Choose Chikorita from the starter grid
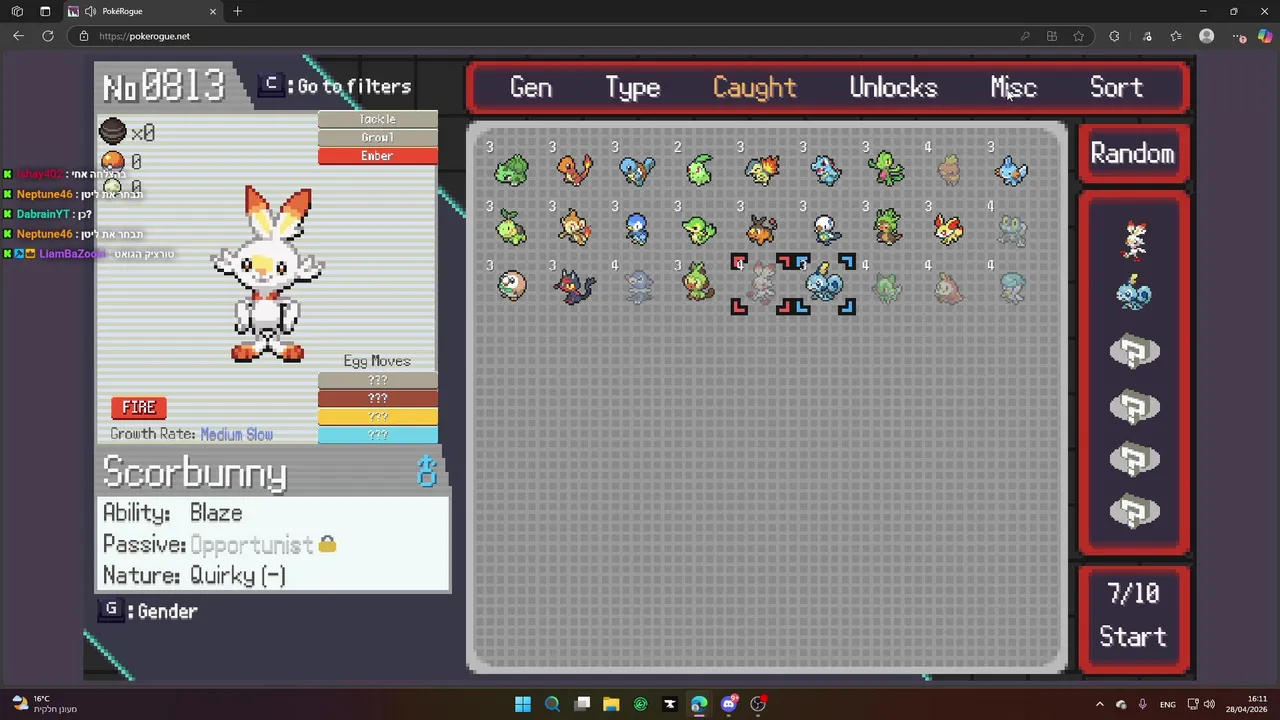 (700, 170)
